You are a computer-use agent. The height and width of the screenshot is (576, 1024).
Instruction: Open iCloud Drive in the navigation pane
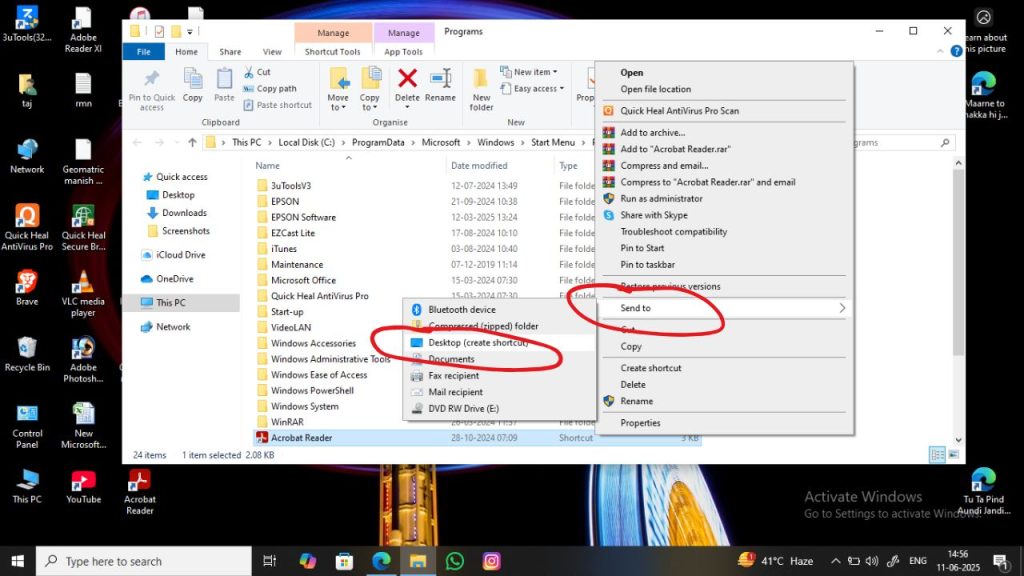pos(180,255)
